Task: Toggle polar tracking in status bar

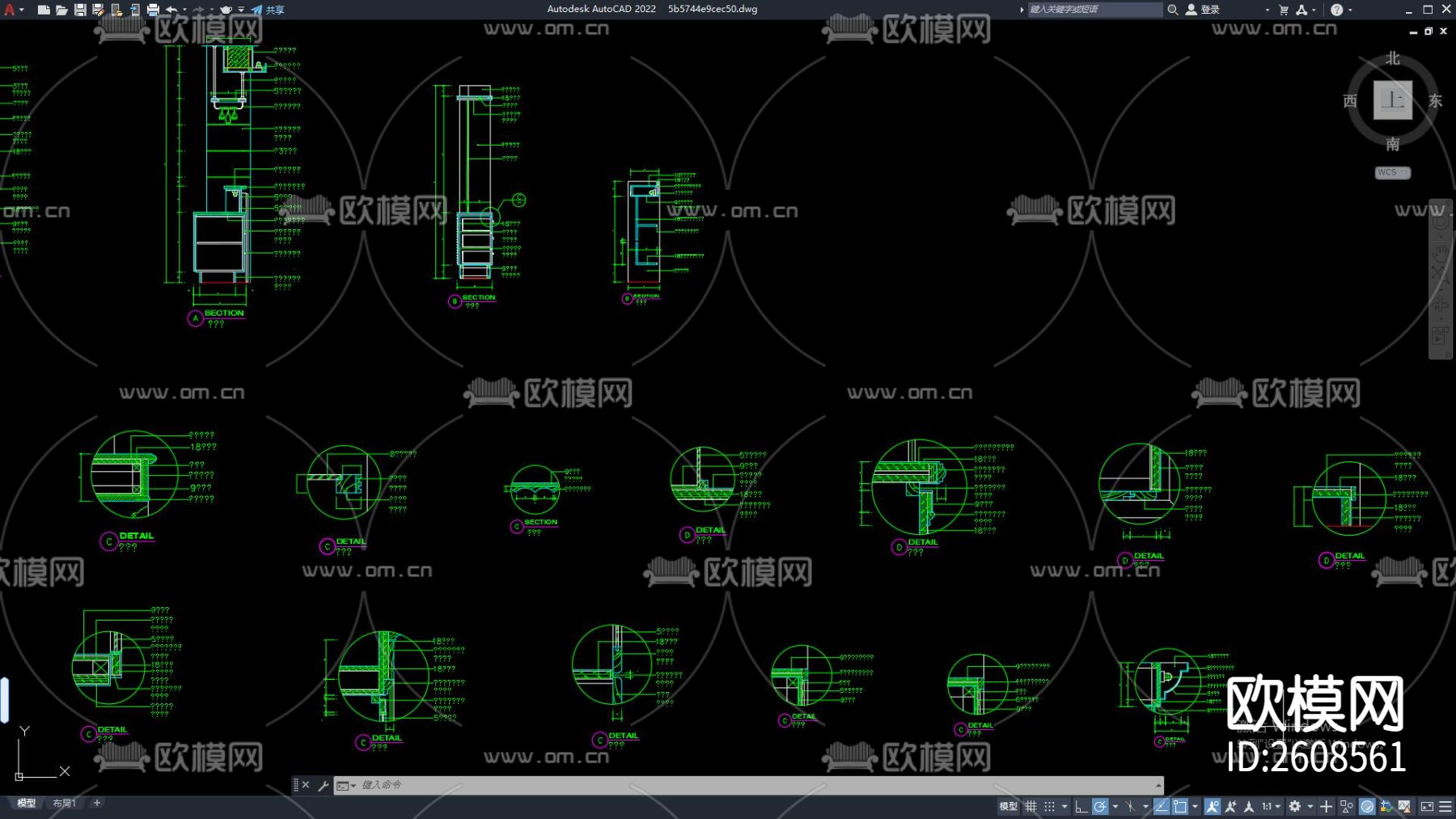Action: pyautogui.click(x=1100, y=806)
